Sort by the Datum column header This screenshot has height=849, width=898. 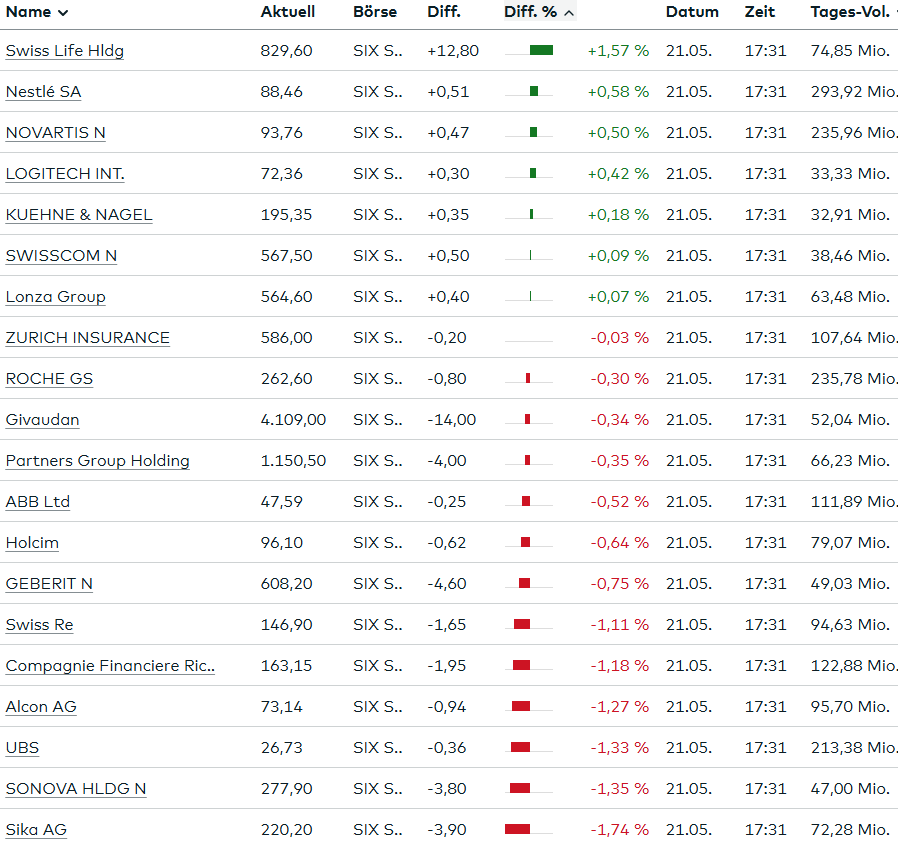pyautogui.click(x=692, y=12)
